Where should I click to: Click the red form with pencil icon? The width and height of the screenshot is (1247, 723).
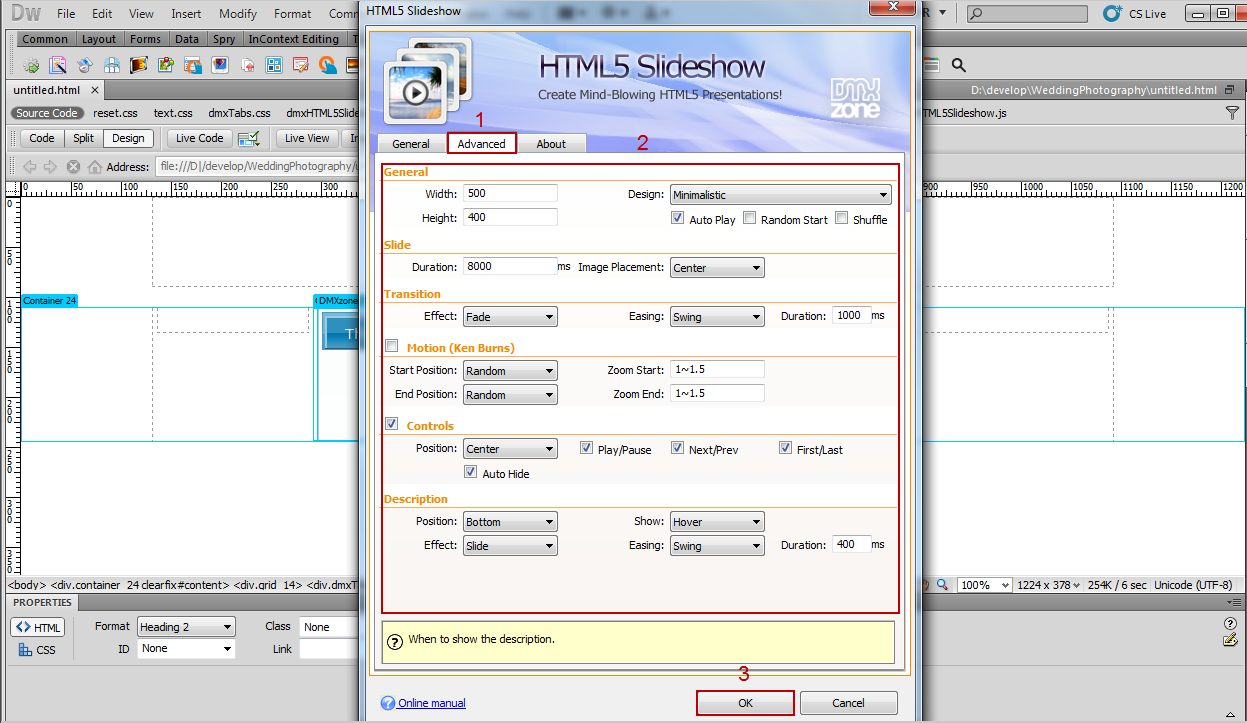(301, 65)
